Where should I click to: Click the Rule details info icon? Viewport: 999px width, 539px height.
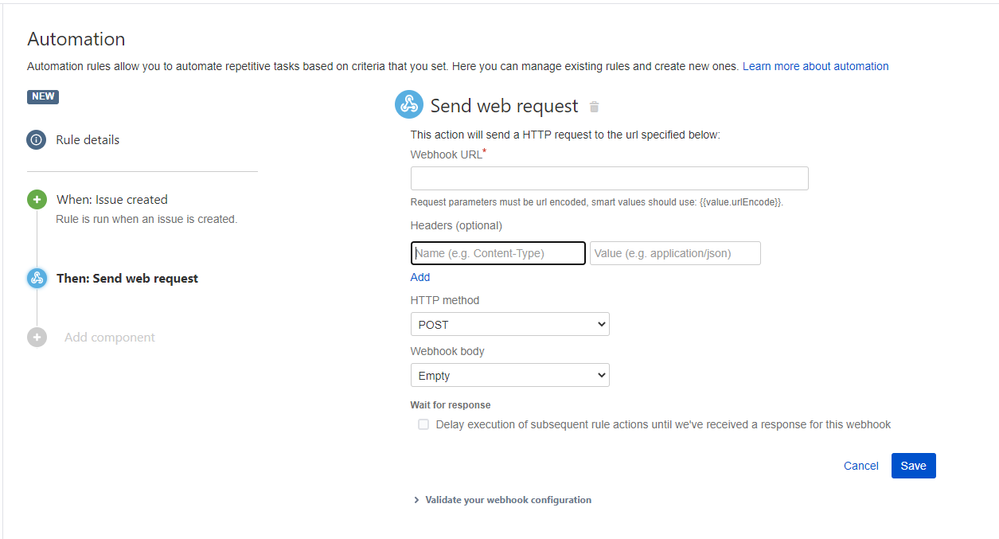coord(36,140)
